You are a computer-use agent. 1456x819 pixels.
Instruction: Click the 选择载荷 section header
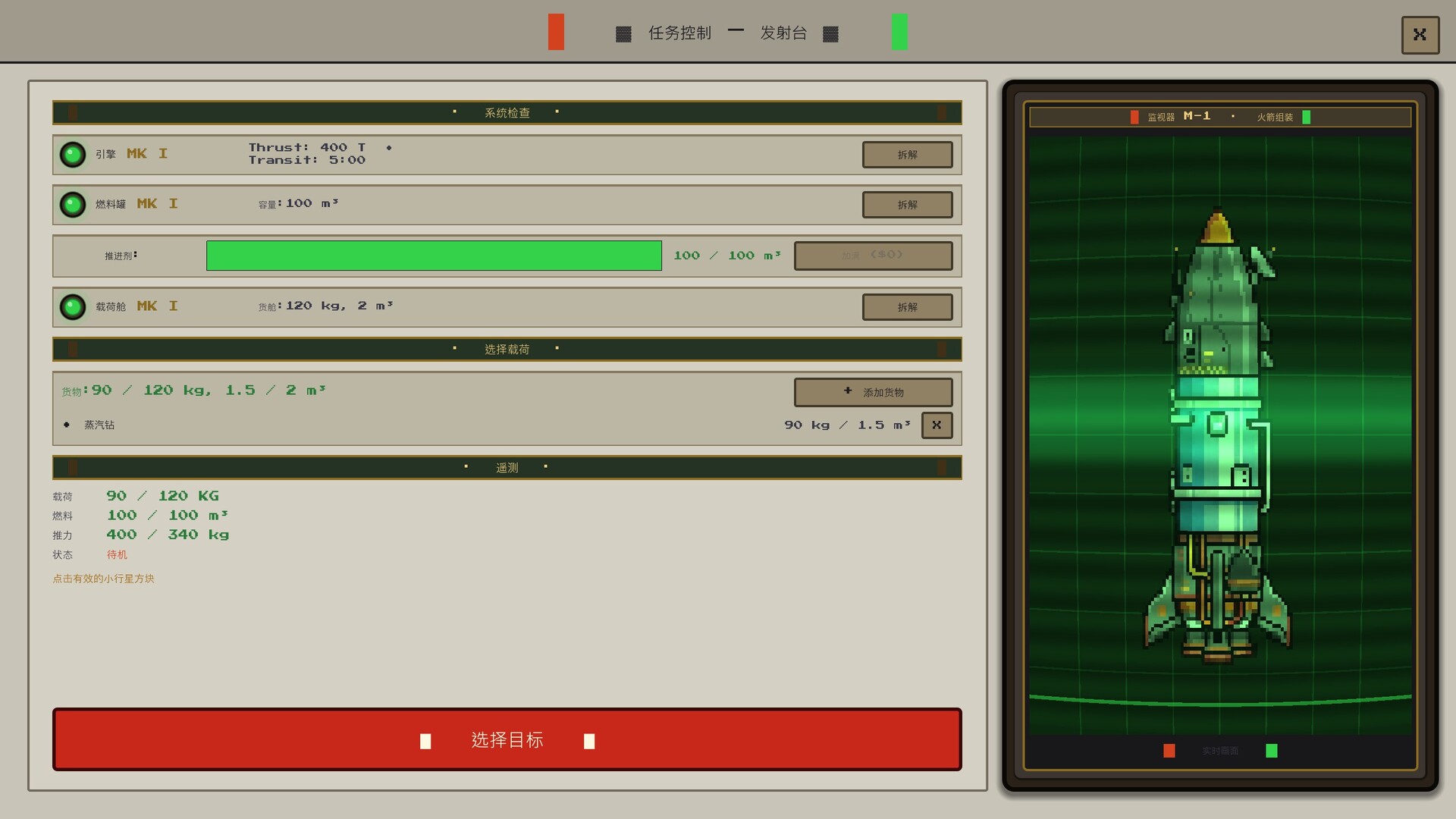tap(507, 350)
